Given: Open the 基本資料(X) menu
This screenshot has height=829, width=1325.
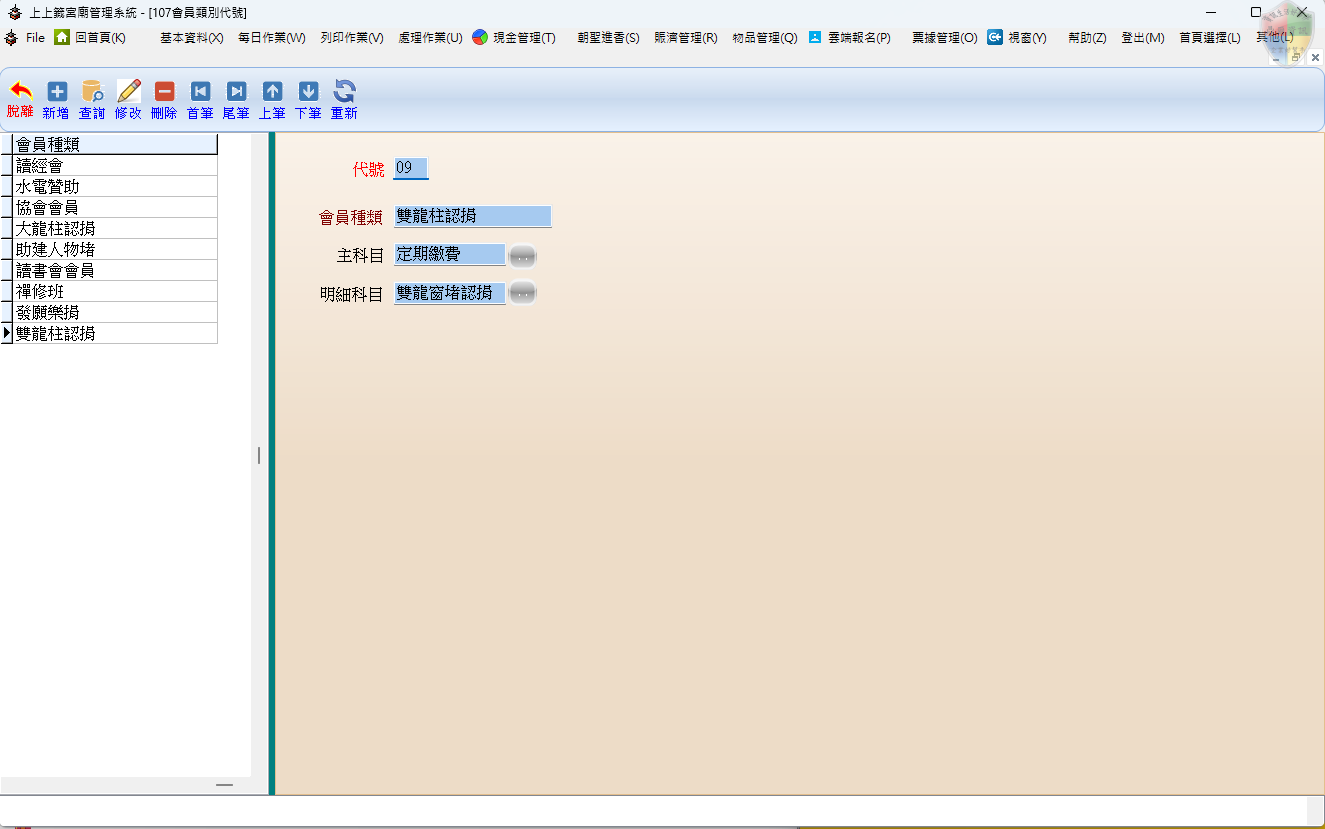Looking at the screenshot, I should pos(191,38).
